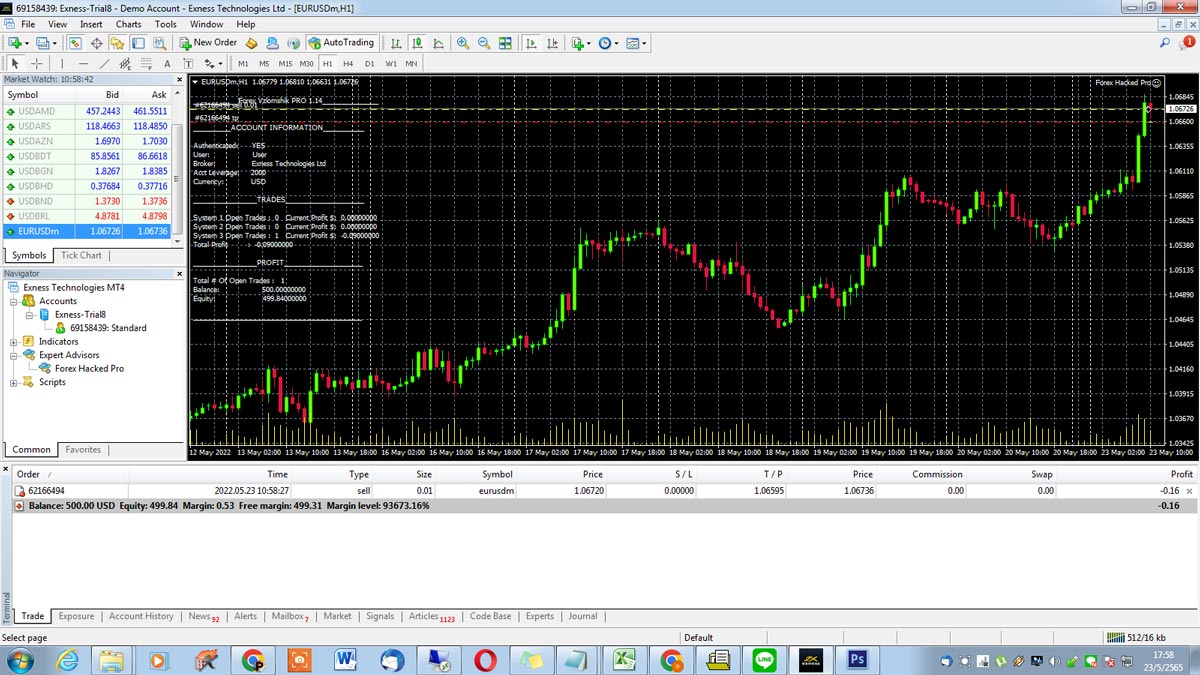
Task: Open the New Order window
Action: click(x=208, y=43)
